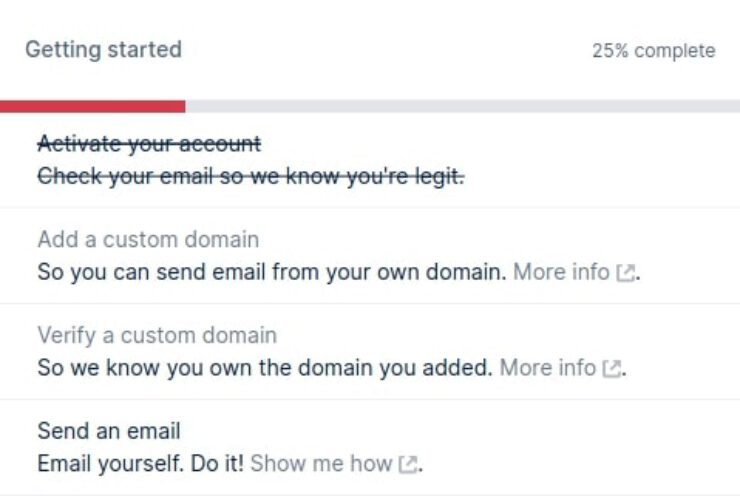This screenshot has width=740, height=496.
Task: Open More info for adding custom domain
Action: [x=561, y=272]
